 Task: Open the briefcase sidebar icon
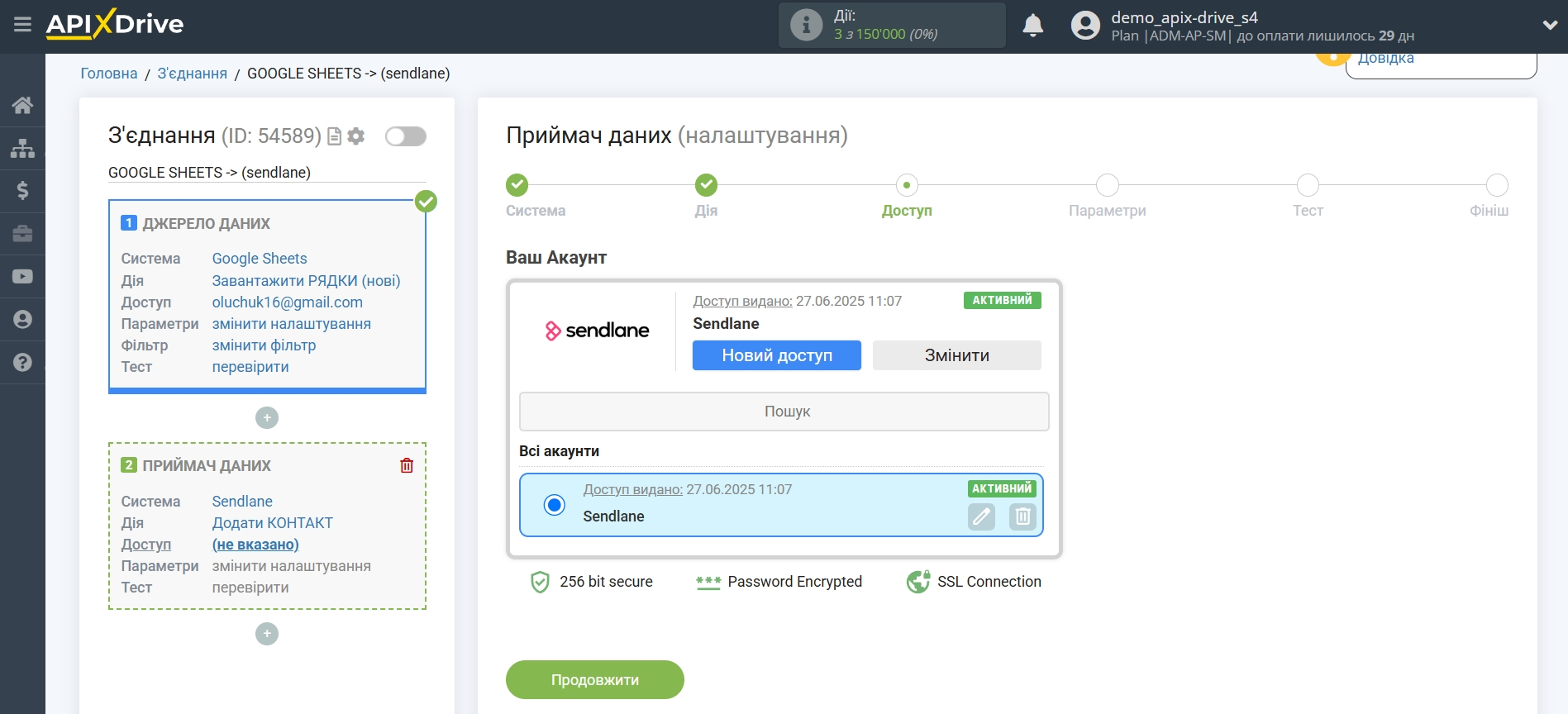click(x=22, y=234)
